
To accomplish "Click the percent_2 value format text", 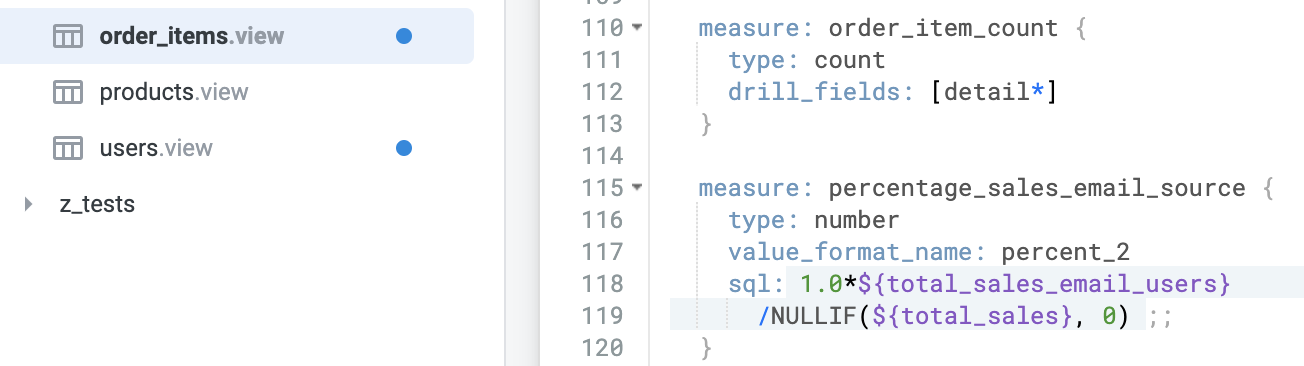I will (1065, 252).
